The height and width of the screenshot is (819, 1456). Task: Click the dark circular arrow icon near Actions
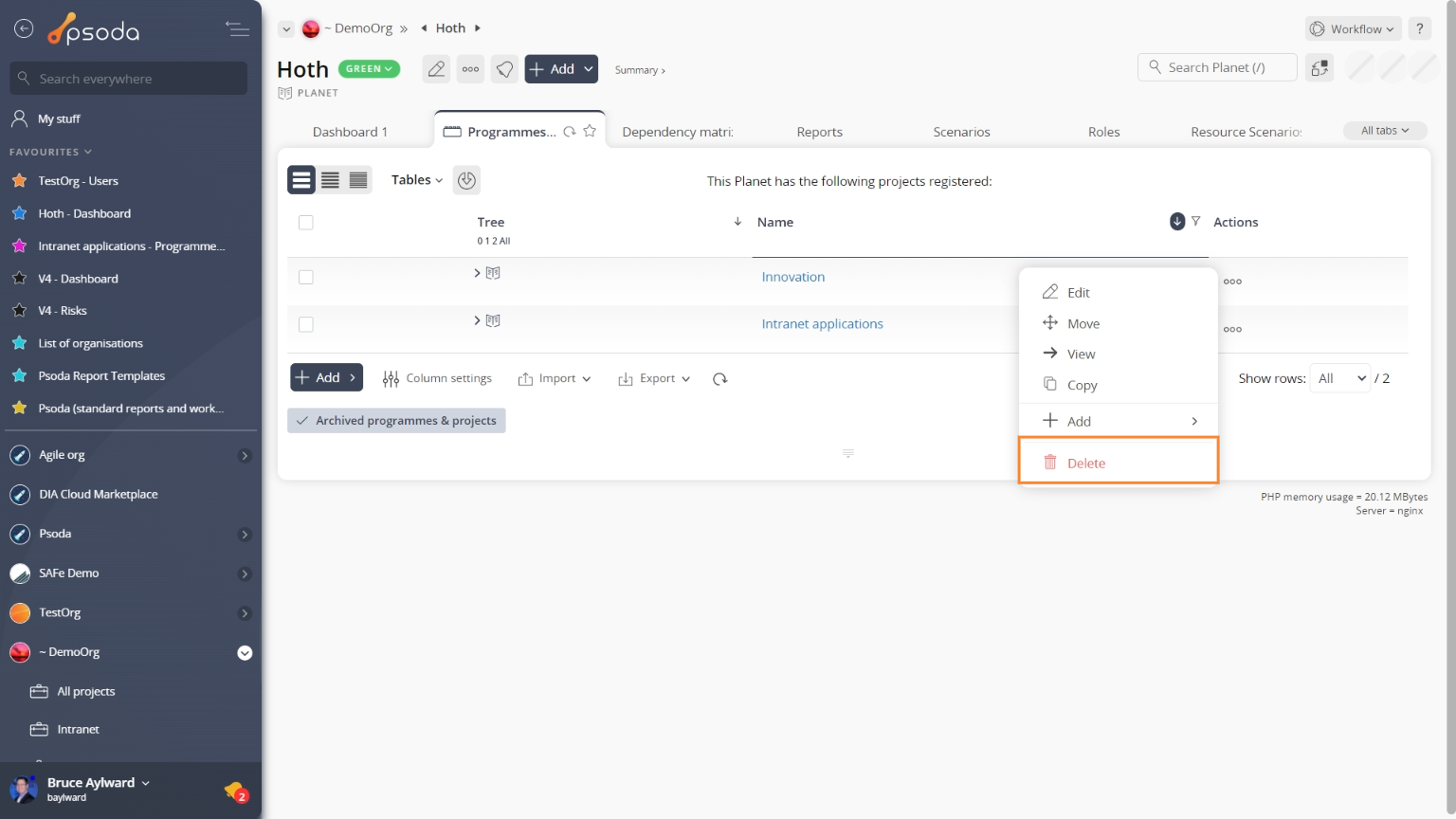pos(1177,221)
